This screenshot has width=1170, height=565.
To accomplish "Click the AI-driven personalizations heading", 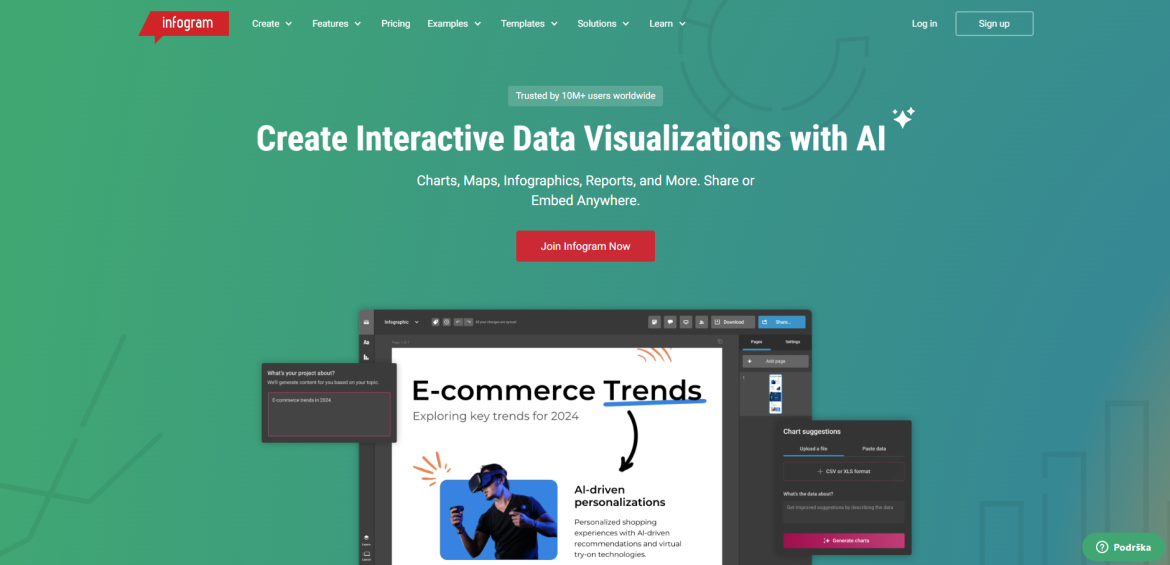I will (x=619, y=496).
